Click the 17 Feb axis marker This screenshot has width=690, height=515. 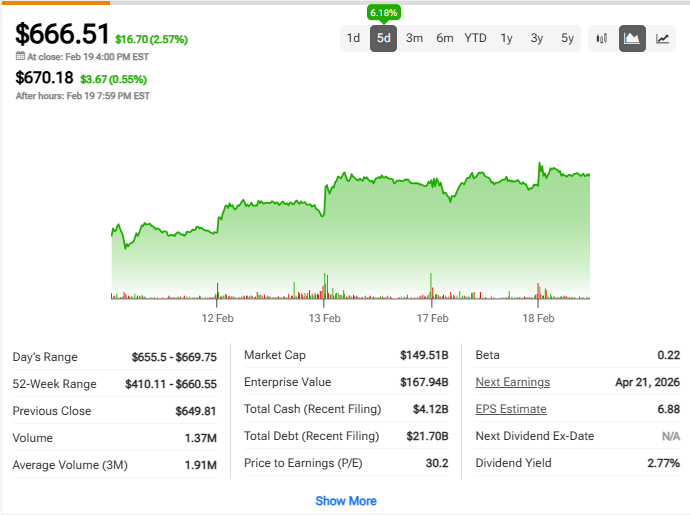tap(433, 318)
